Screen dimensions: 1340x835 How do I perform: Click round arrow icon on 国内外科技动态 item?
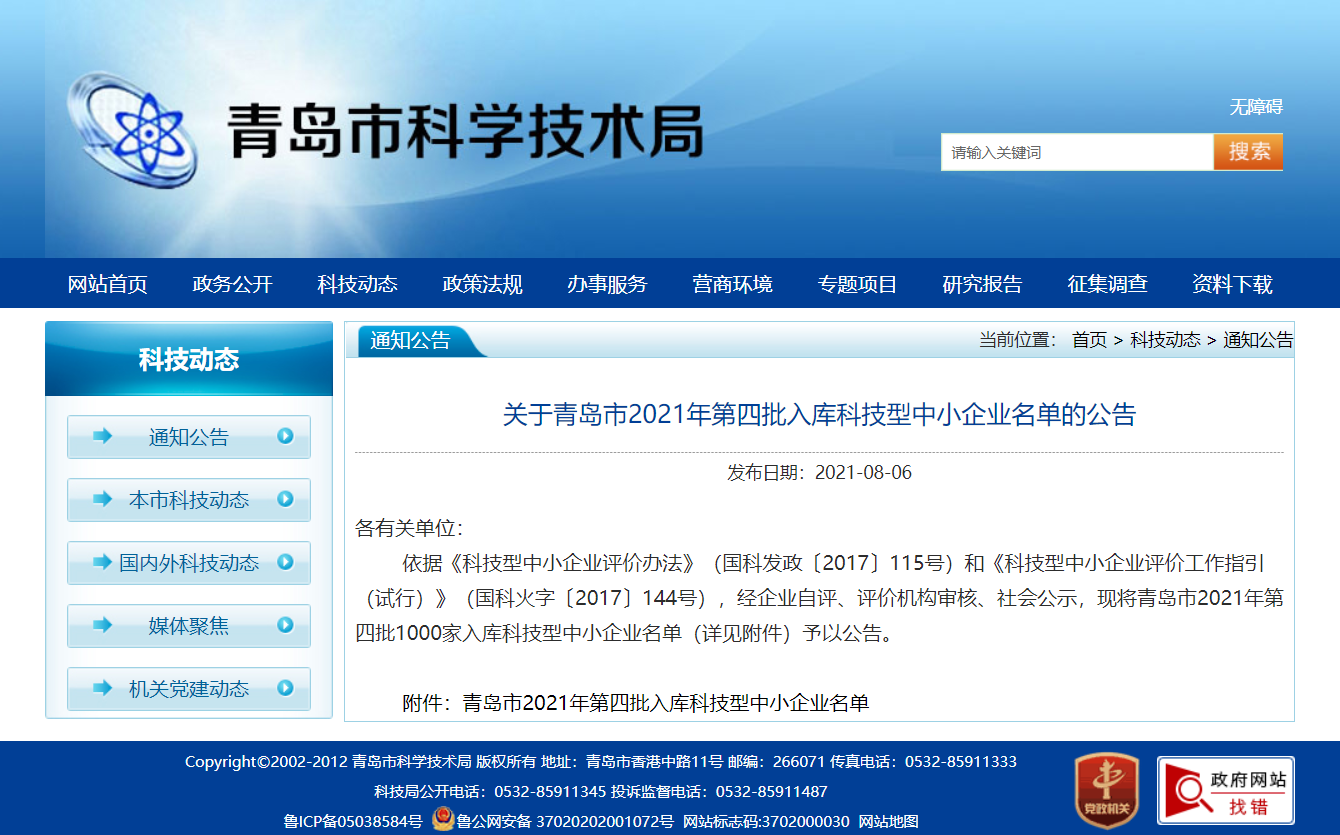(x=285, y=562)
